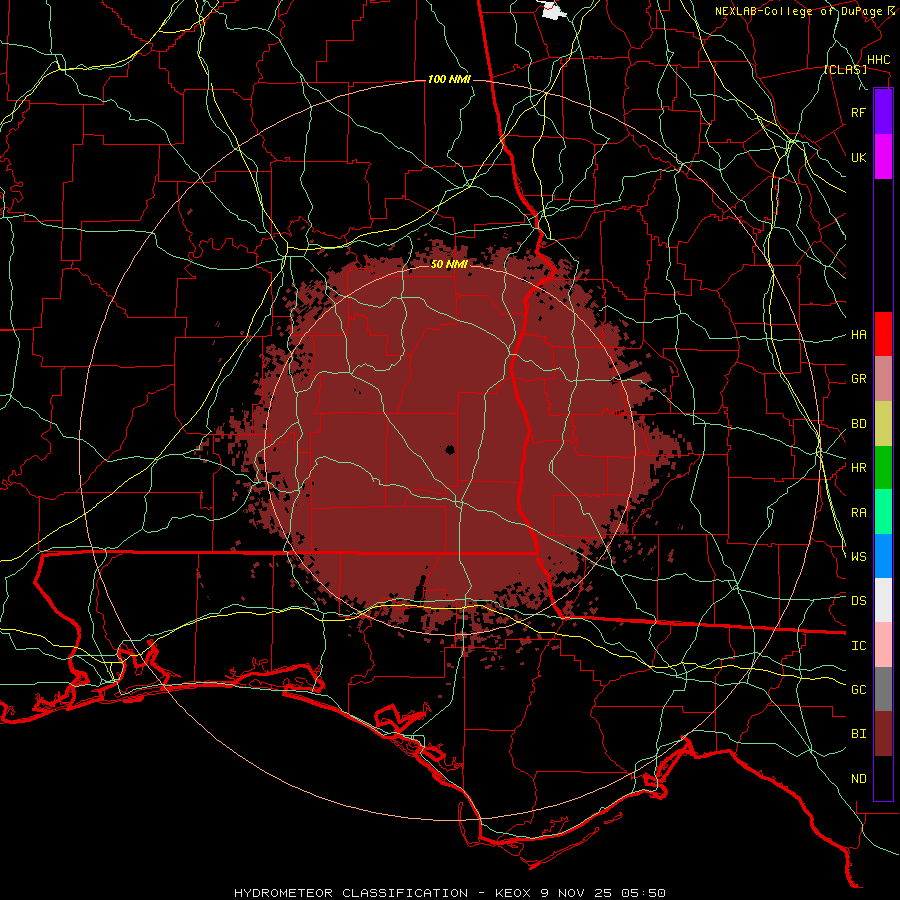Screen dimensions: 900x900
Task: Click the IC pink legend swatch
Action: pos(883,645)
